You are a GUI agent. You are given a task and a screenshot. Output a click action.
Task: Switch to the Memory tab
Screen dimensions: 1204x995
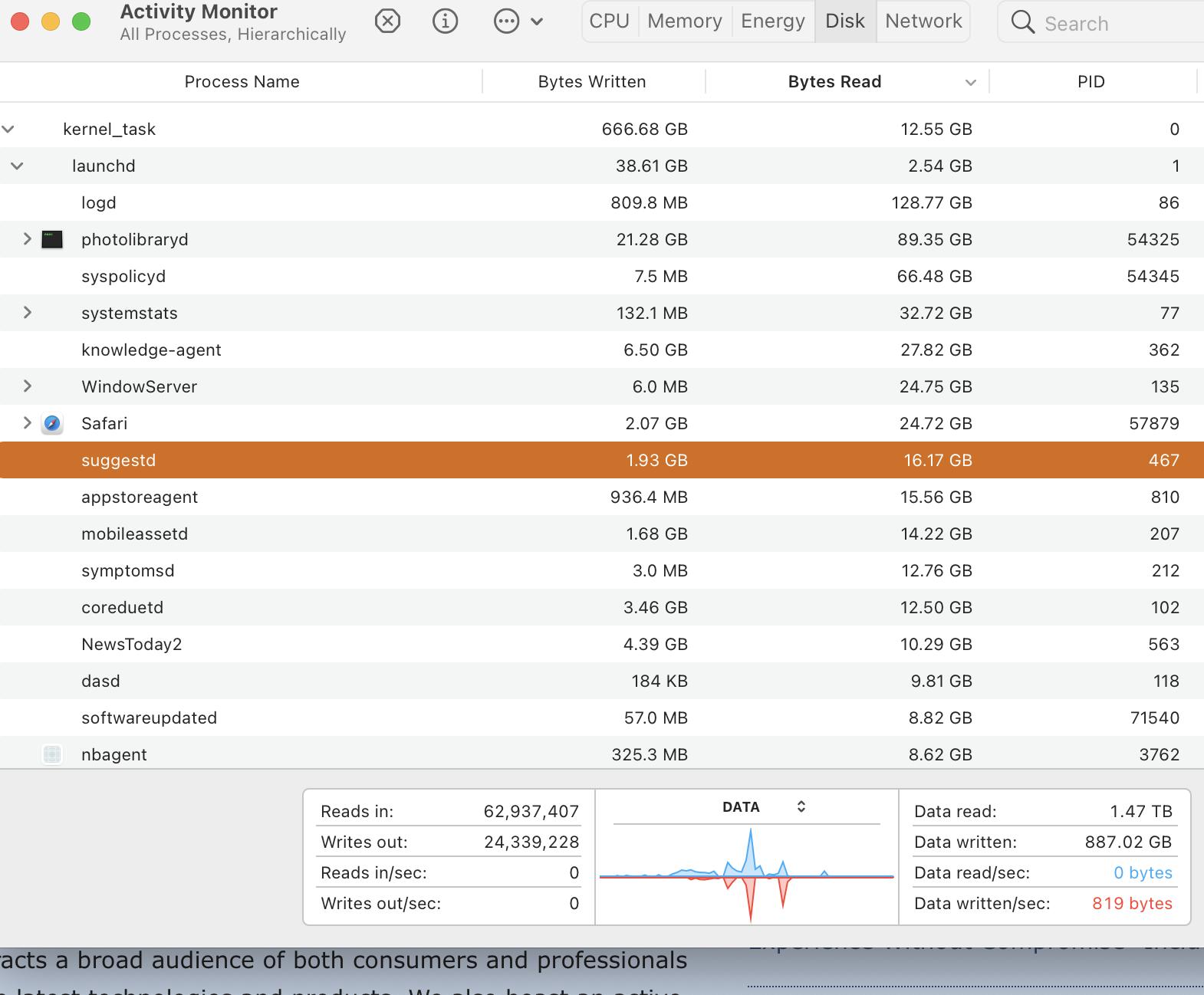(x=685, y=21)
